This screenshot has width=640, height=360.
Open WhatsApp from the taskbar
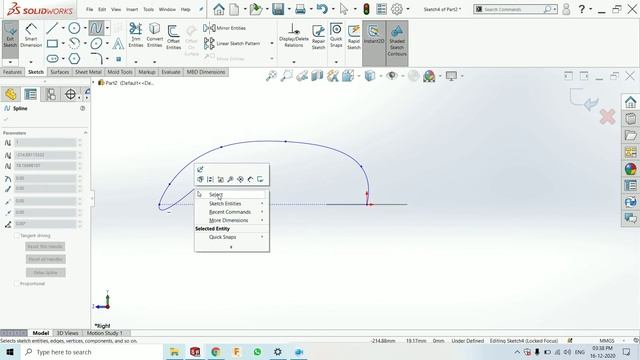[x=257, y=352]
